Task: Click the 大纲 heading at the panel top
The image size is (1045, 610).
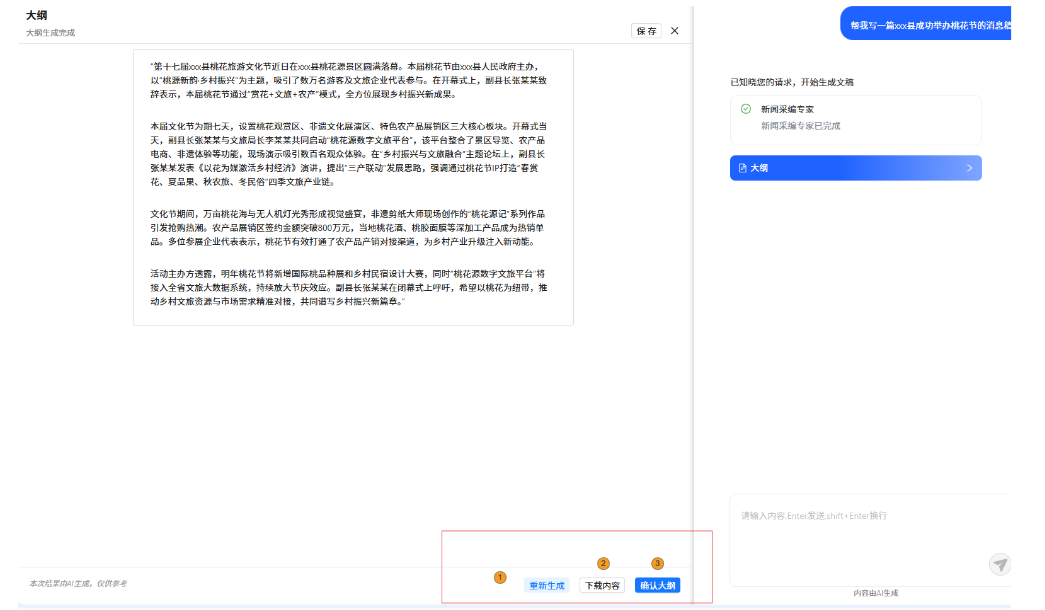Action: coord(37,16)
